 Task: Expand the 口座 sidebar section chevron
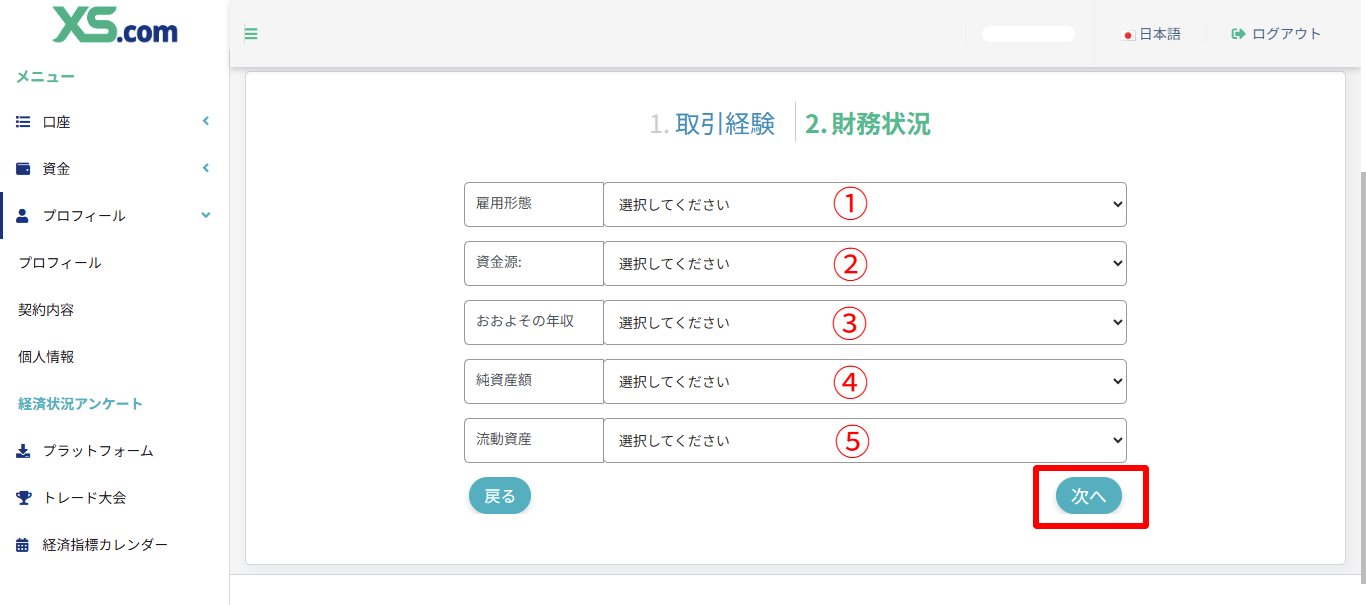click(x=205, y=121)
